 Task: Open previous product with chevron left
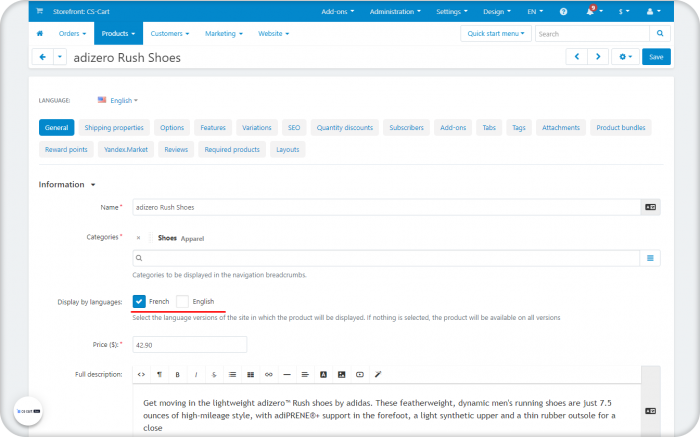pyautogui.click(x=576, y=57)
